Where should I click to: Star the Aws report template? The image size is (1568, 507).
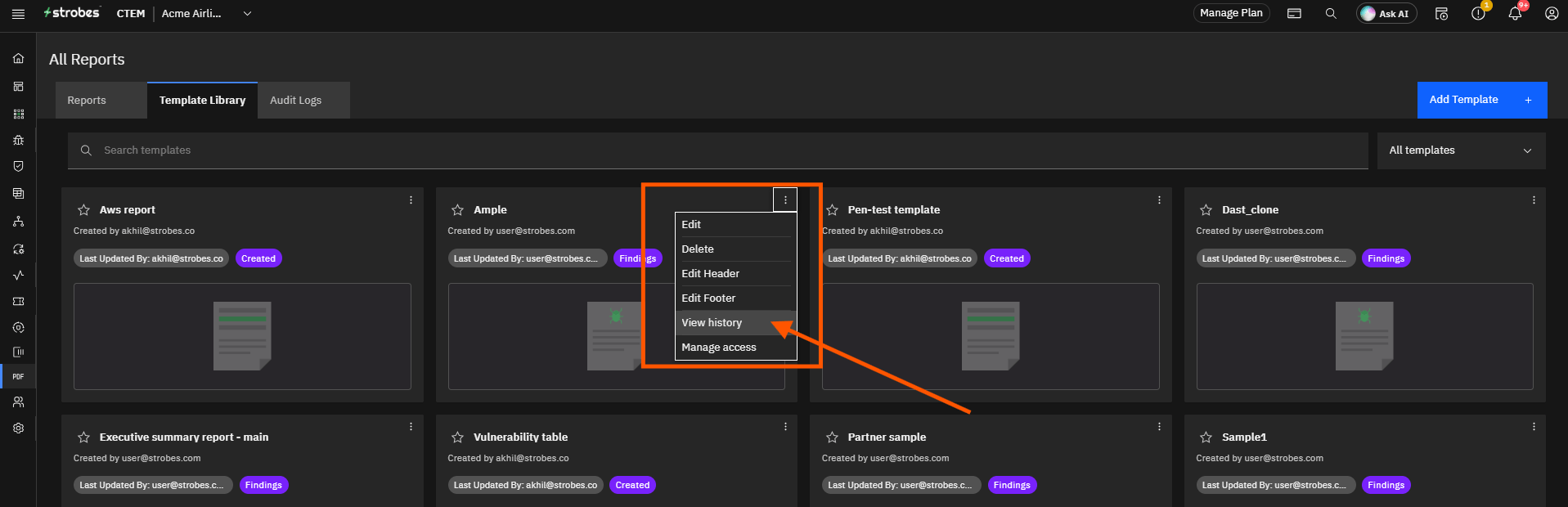[83, 210]
